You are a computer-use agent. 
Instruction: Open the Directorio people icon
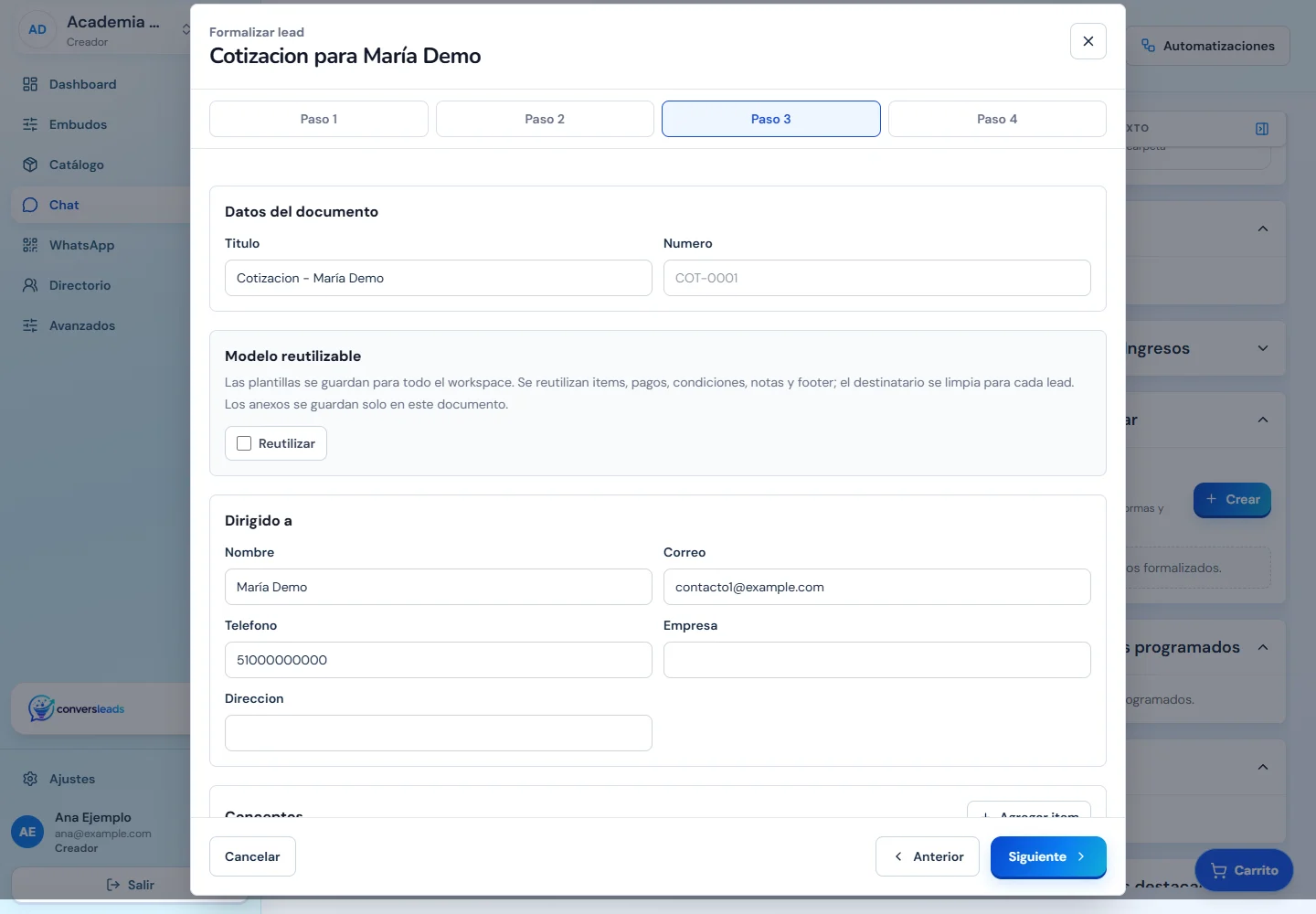click(x=30, y=285)
